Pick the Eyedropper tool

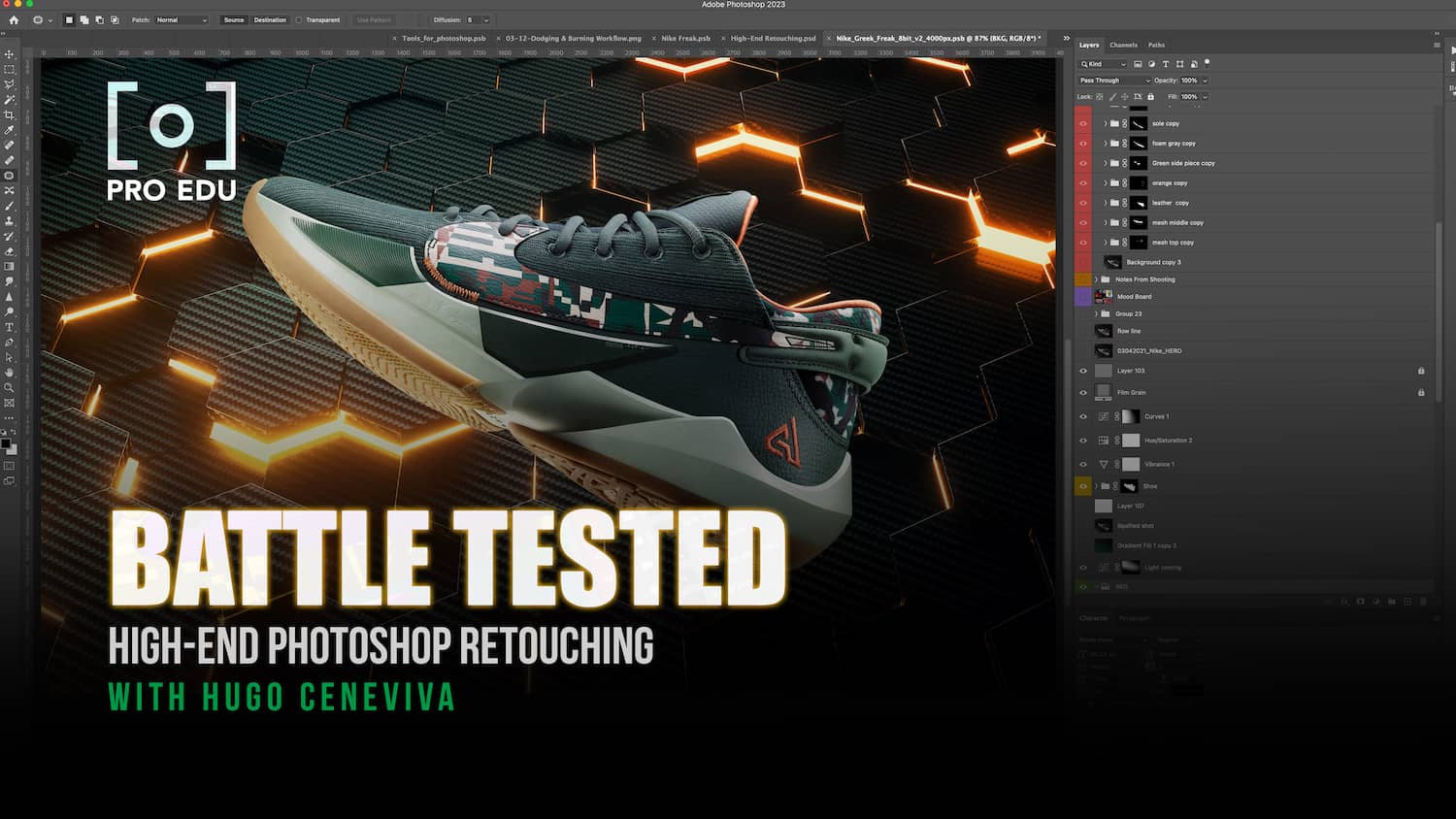click(10, 130)
